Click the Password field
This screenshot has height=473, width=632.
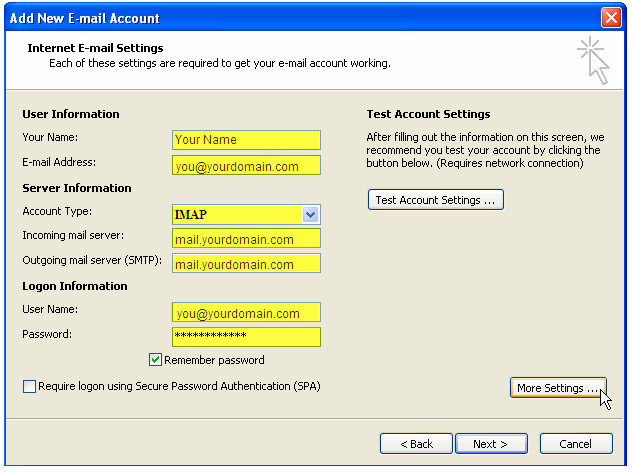(246, 337)
